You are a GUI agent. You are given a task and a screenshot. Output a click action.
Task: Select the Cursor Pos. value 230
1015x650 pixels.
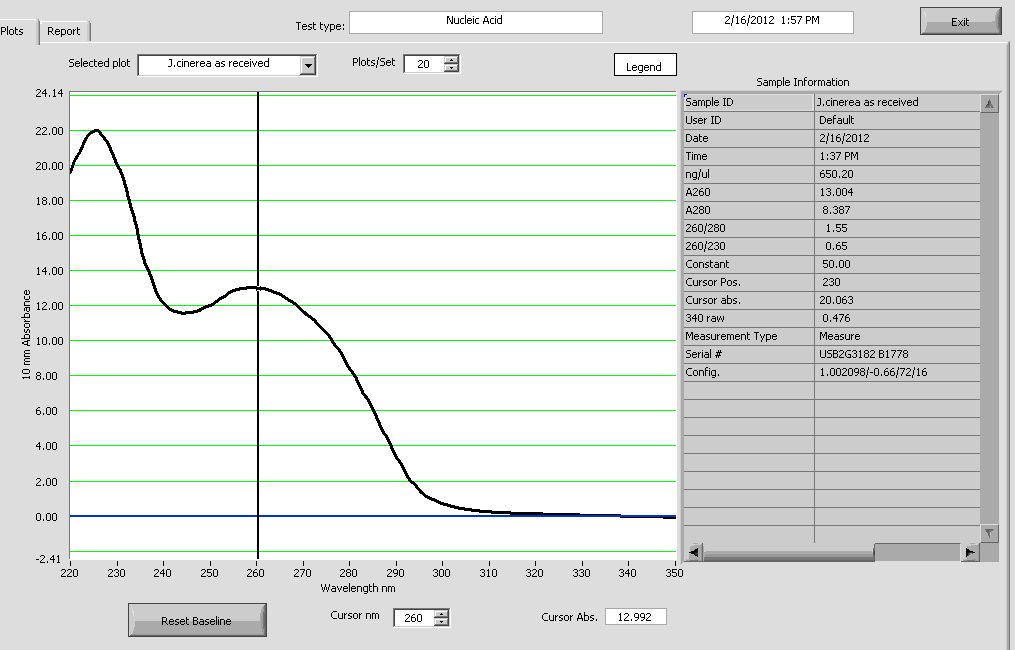[x=897, y=283]
